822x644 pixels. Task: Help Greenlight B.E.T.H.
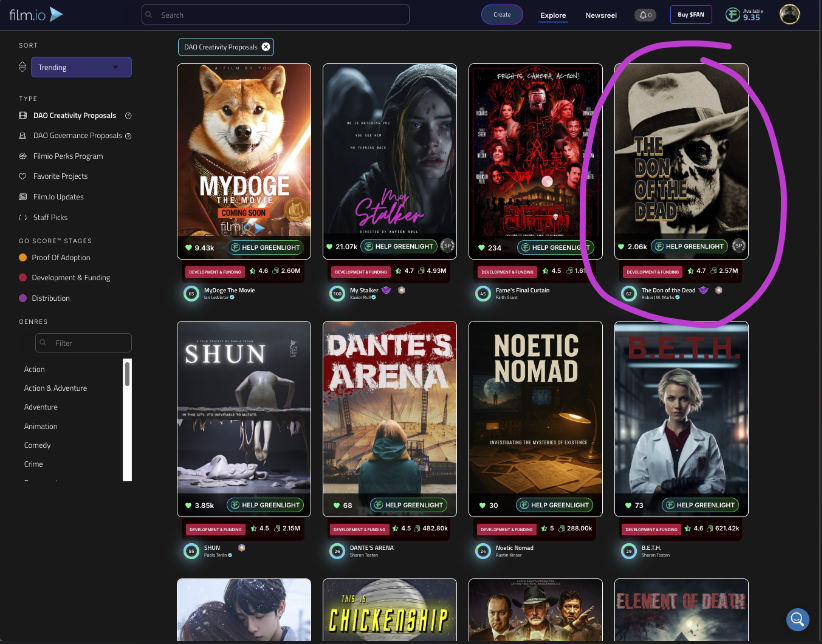(700, 505)
